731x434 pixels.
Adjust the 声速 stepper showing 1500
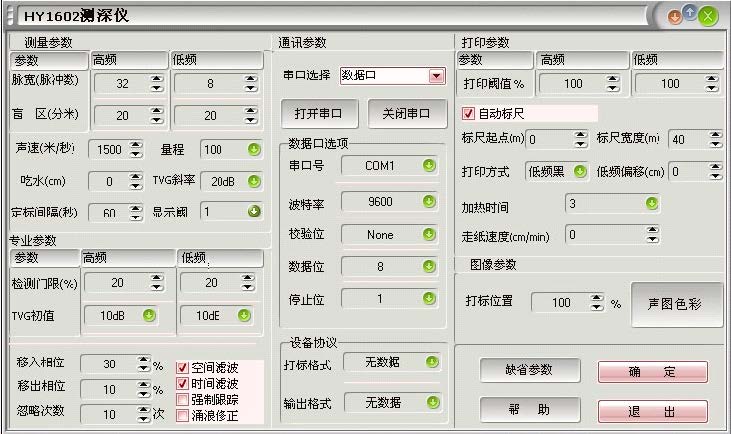point(136,149)
